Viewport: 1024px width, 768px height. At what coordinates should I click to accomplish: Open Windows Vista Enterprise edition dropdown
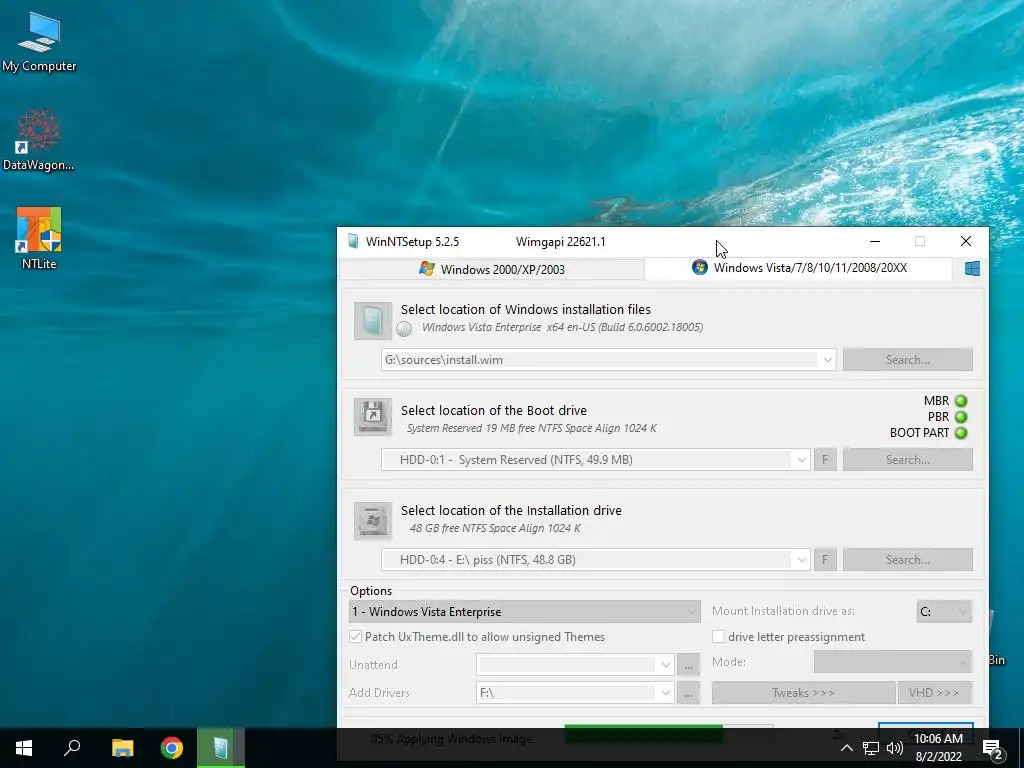click(x=524, y=612)
